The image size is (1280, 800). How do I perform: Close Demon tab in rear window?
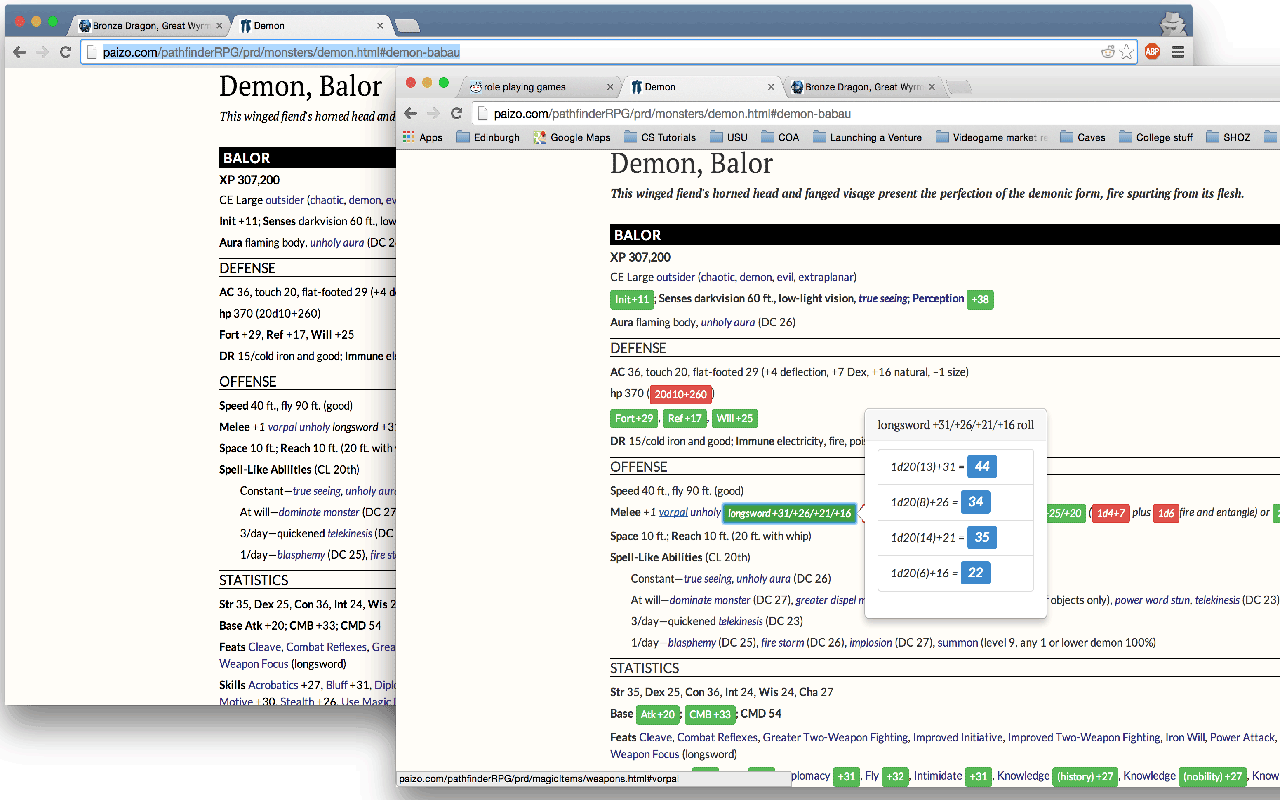pyautogui.click(x=380, y=25)
